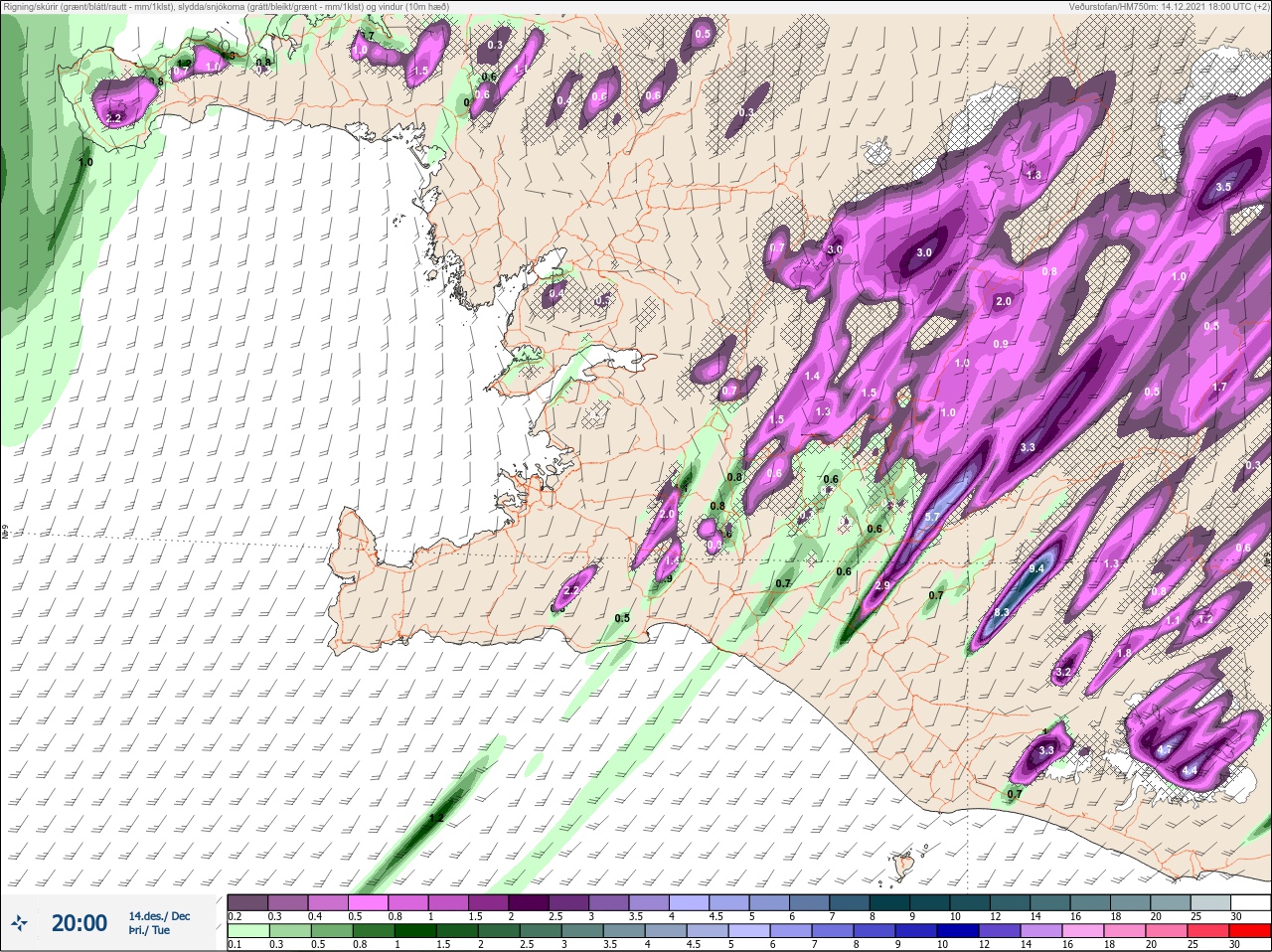Click the darkest purple swatch between 2 and 2.5 in the upper legend row

pos(529,902)
